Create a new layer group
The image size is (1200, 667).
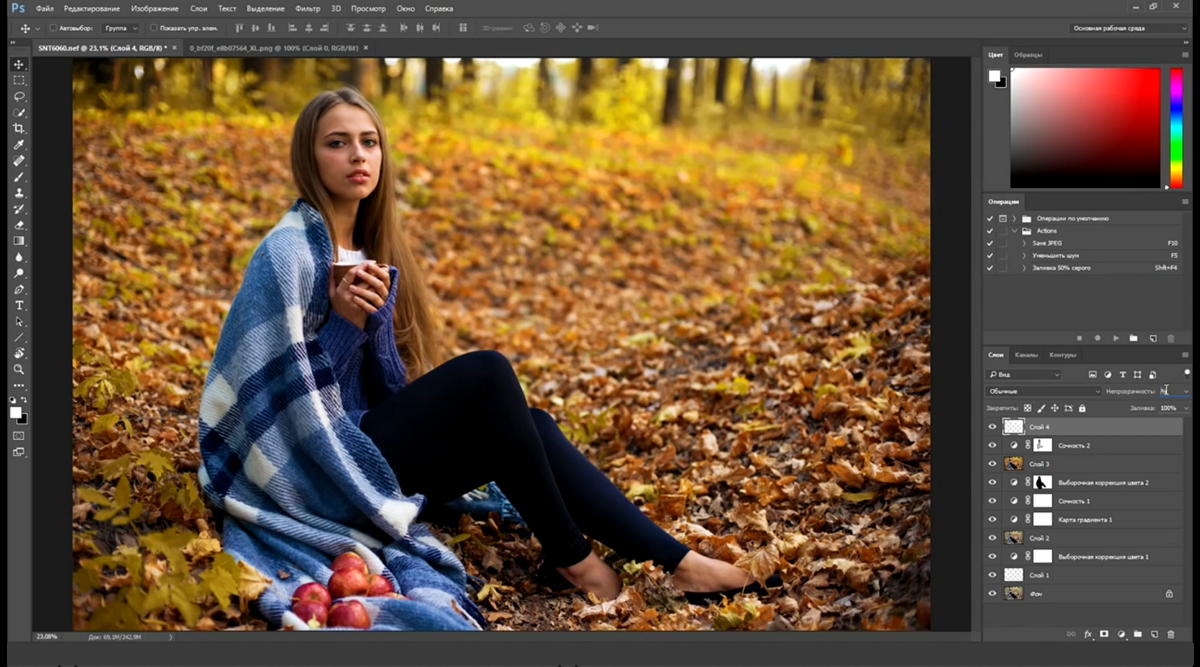1138,634
